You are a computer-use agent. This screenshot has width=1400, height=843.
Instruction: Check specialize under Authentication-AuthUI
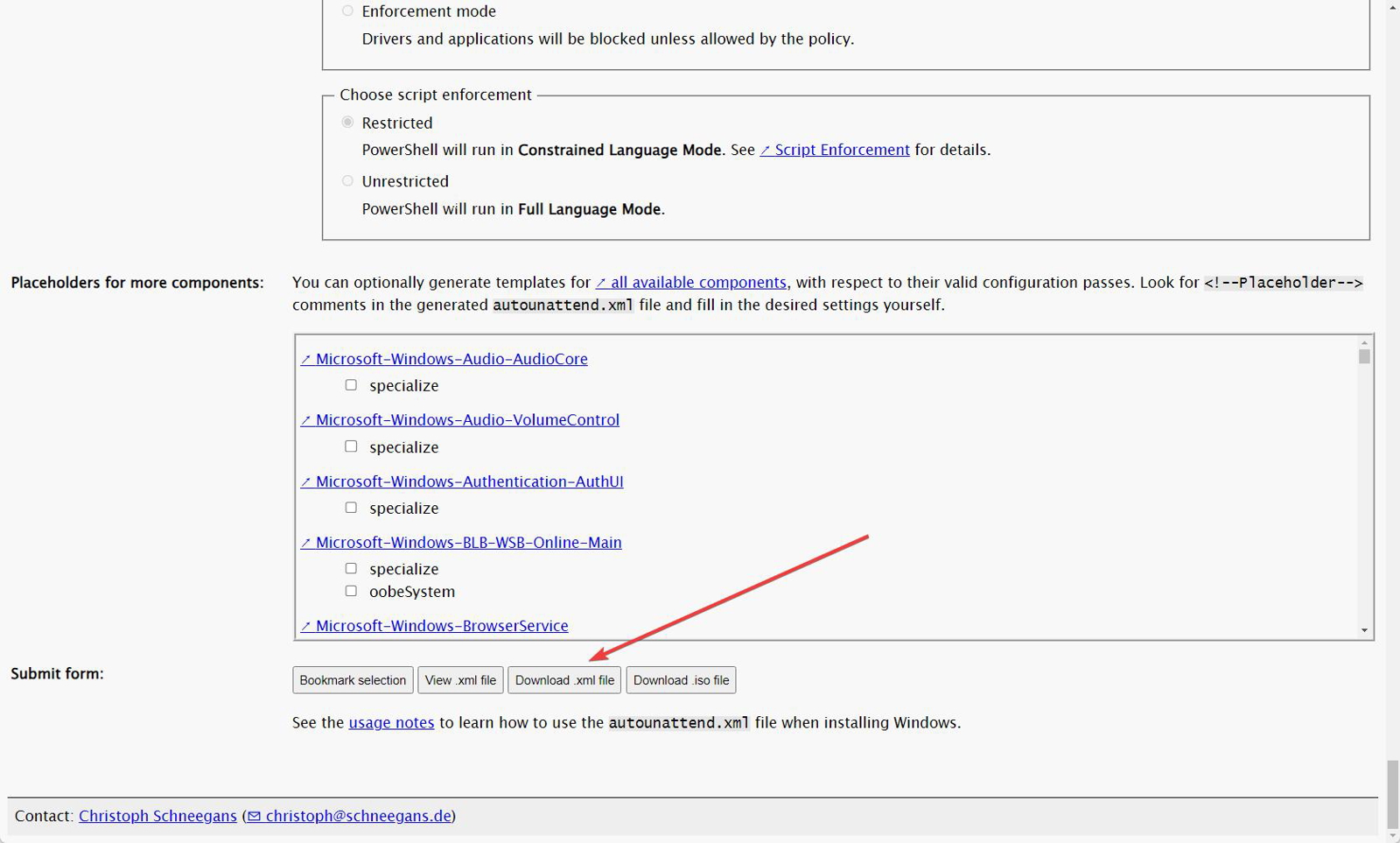coord(351,508)
